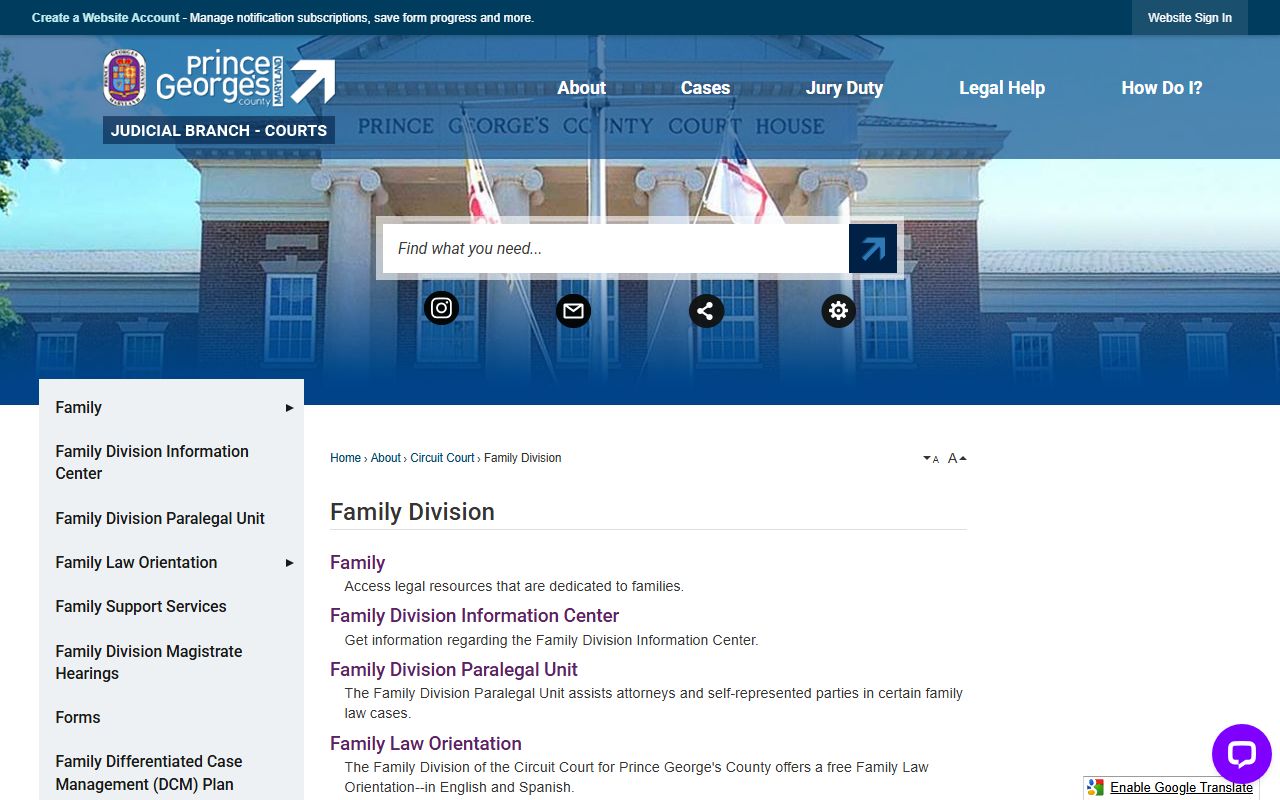Open the live chat bubble
This screenshot has height=800, width=1280.
[1241, 754]
